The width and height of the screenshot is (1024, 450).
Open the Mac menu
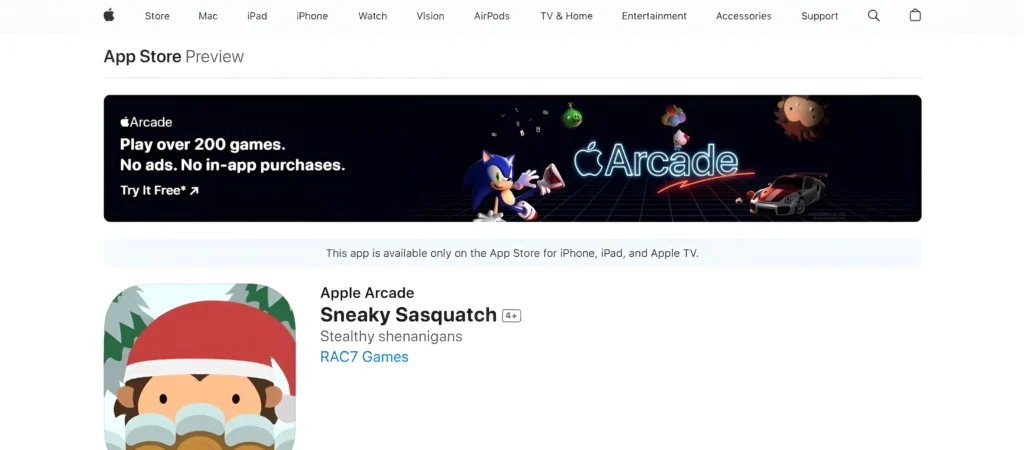[208, 16]
